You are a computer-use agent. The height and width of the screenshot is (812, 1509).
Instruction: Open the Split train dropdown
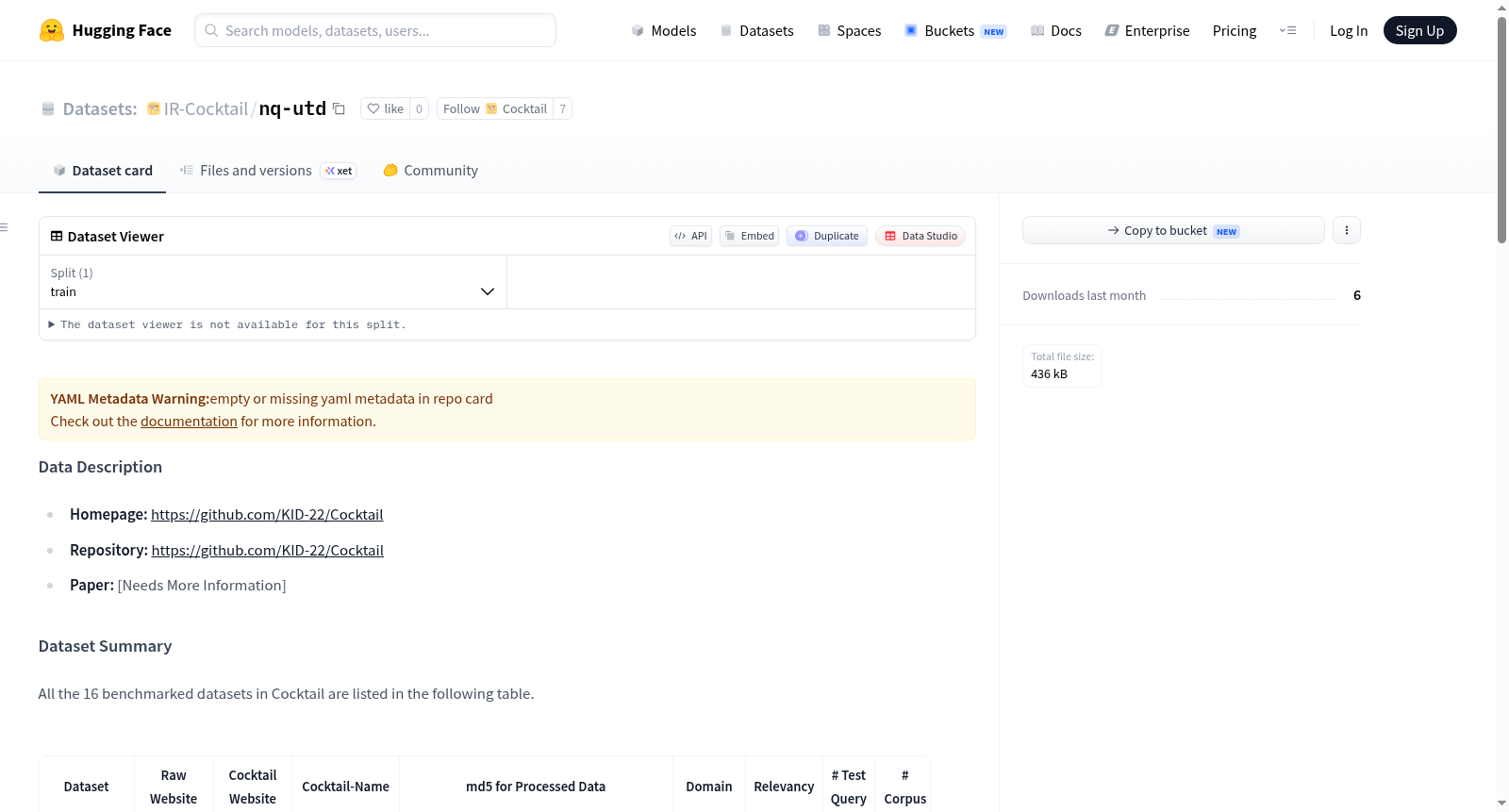click(273, 282)
